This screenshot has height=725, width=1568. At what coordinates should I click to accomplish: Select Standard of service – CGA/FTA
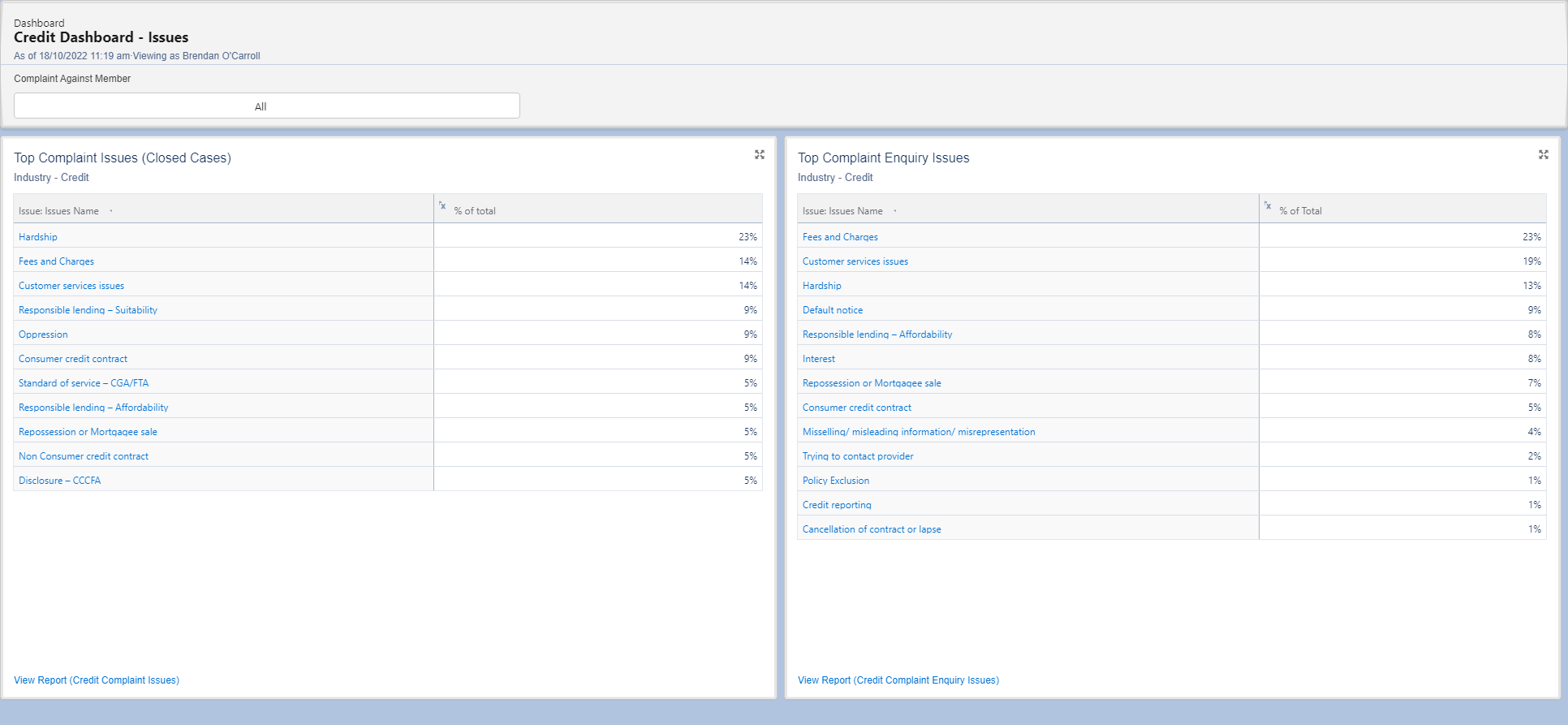[84, 383]
